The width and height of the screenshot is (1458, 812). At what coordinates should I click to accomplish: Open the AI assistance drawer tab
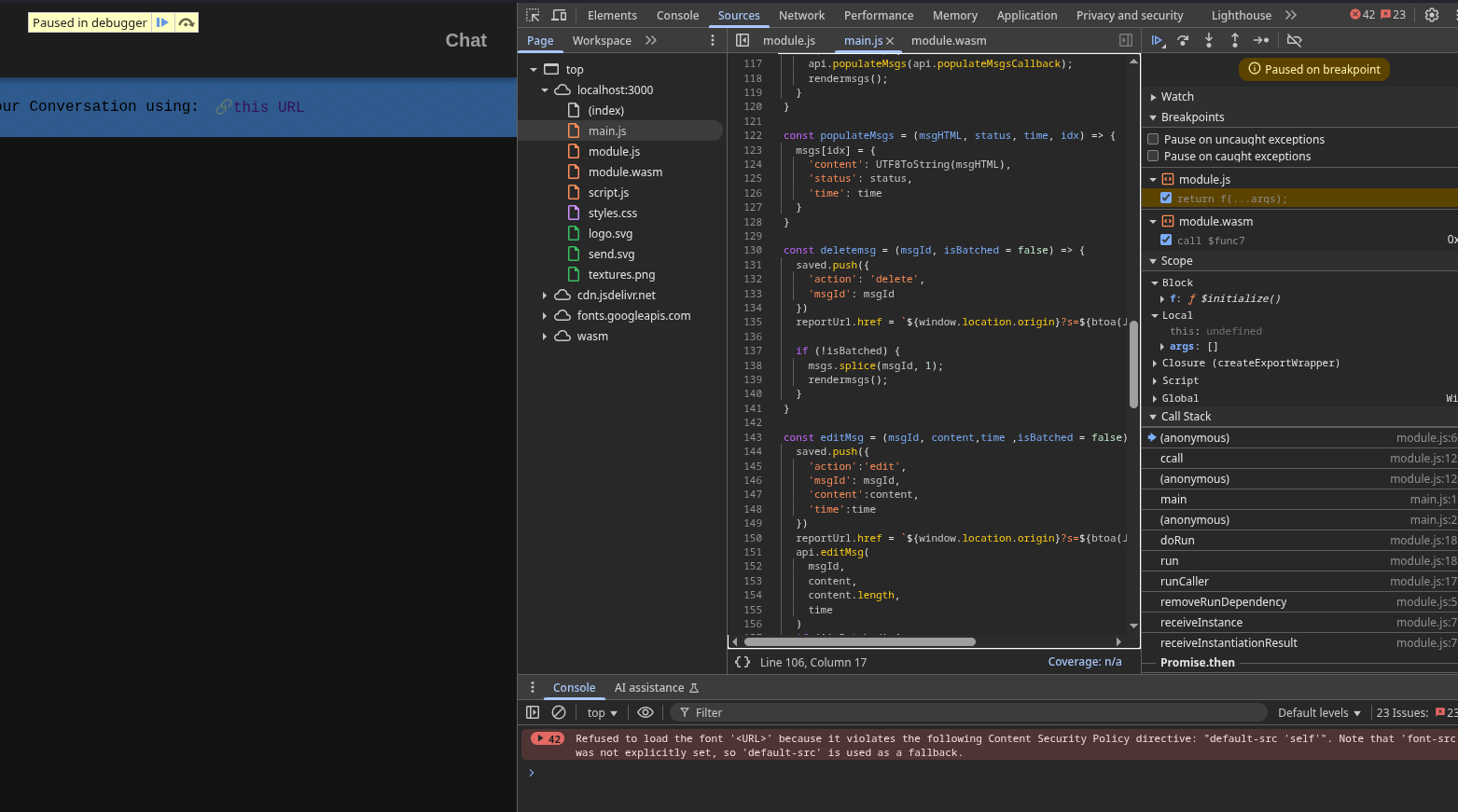click(x=657, y=687)
